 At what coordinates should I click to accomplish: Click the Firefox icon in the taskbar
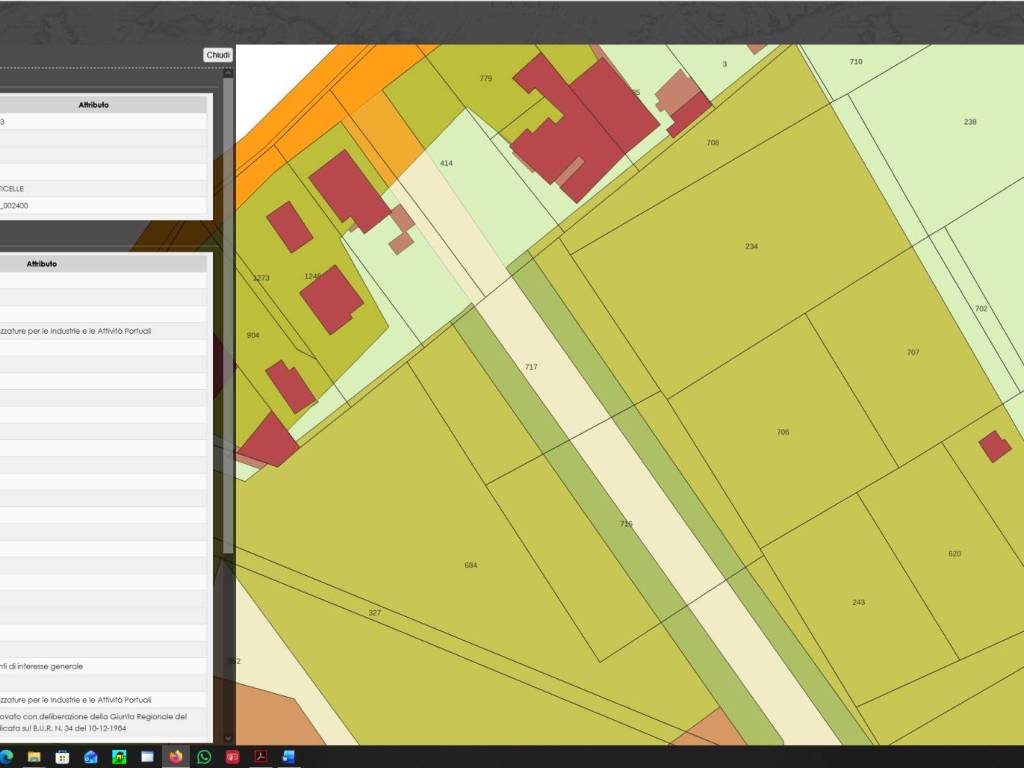pyautogui.click(x=176, y=757)
